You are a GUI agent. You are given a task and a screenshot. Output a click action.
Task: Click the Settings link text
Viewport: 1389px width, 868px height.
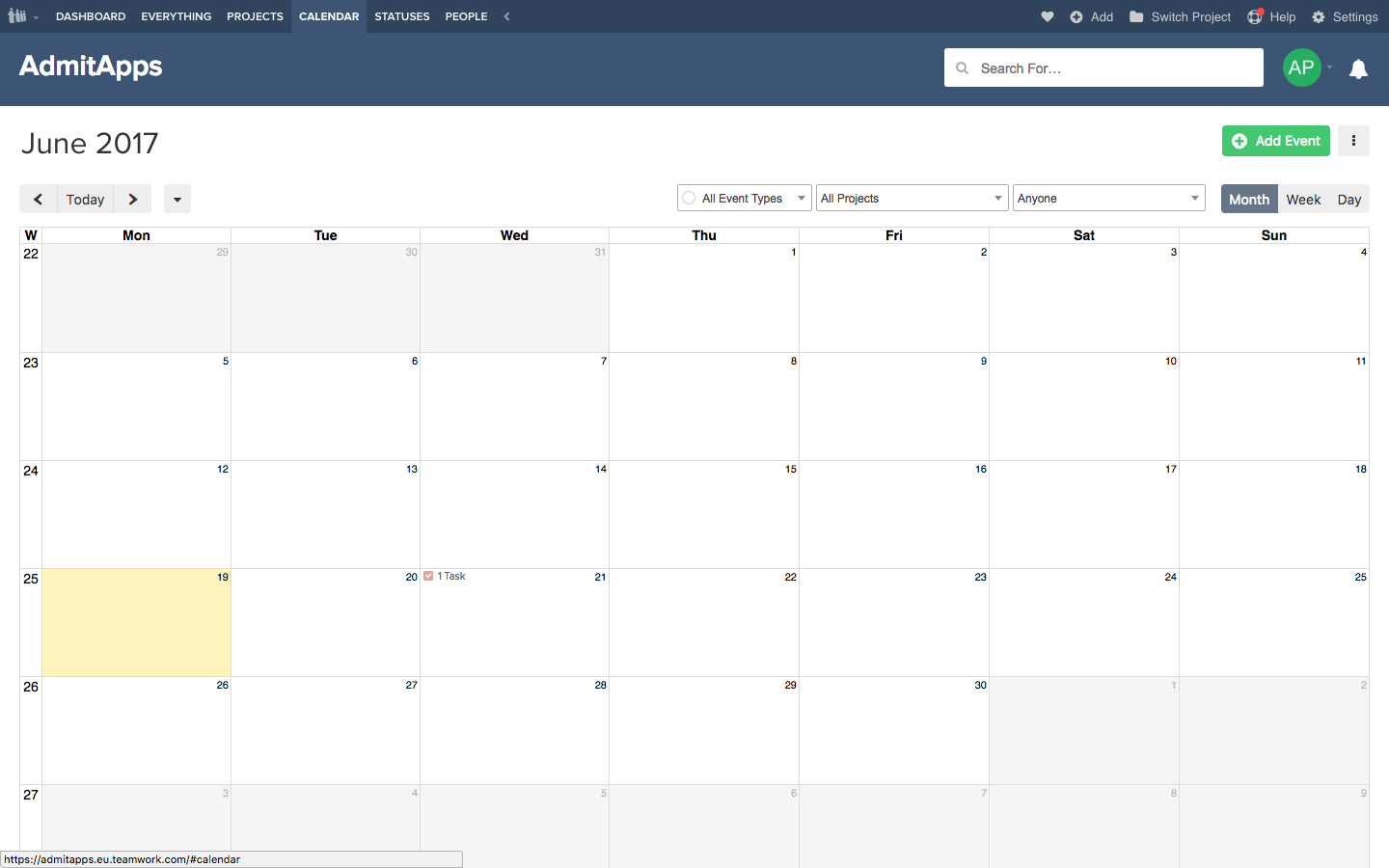1355,16
